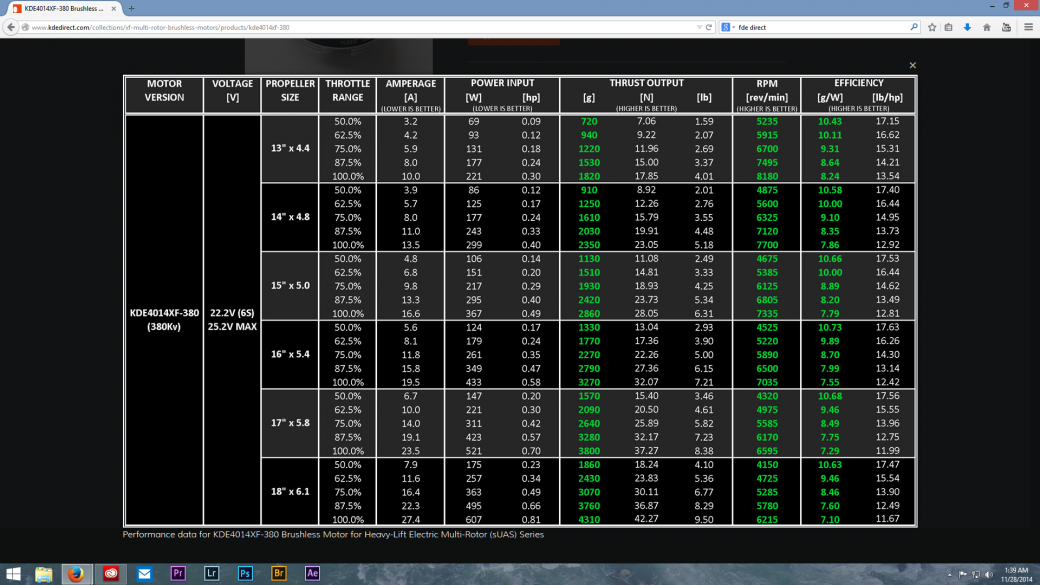The image size is (1040, 585).
Task: Launch Adobe After Effects from the taskbar
Action: 312,574
